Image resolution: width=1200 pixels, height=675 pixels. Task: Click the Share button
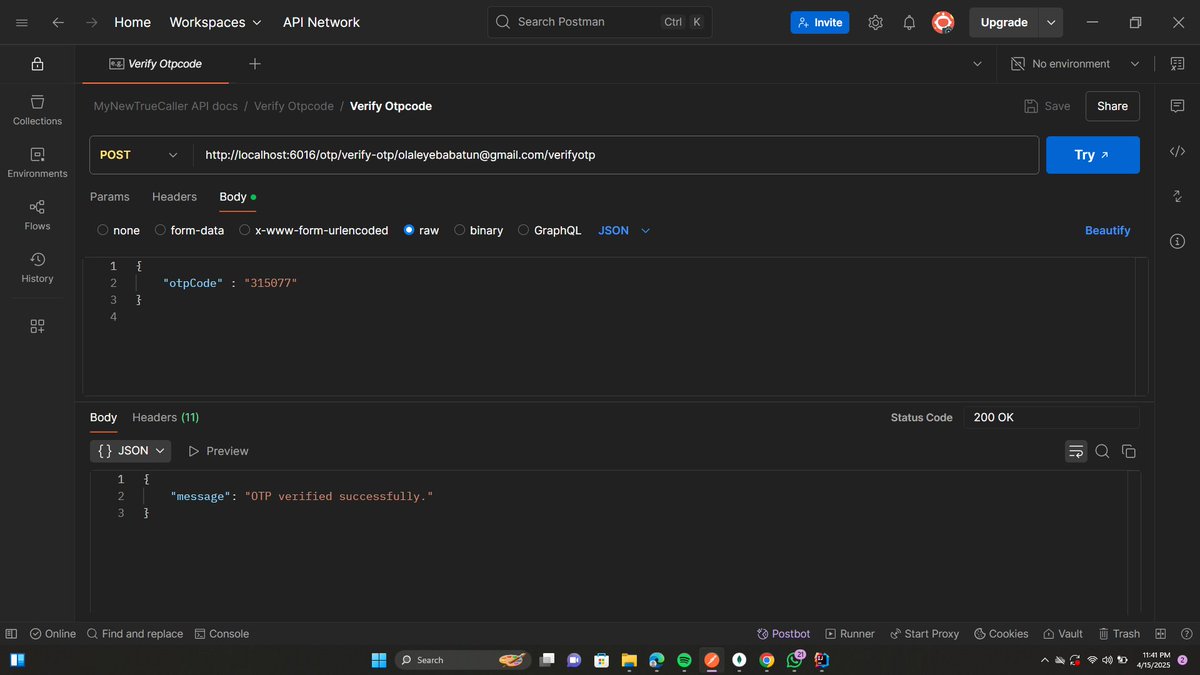click(x=1112, y=106)
